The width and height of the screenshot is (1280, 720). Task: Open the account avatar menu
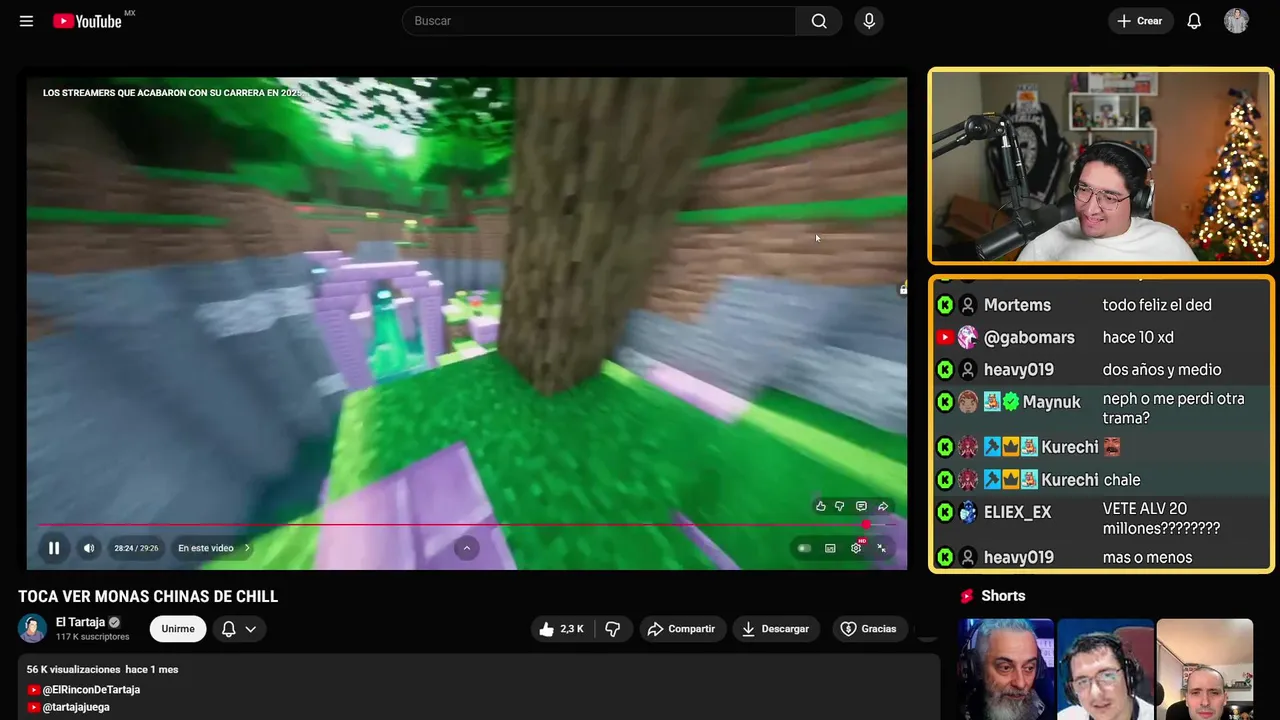[1236, 21]
